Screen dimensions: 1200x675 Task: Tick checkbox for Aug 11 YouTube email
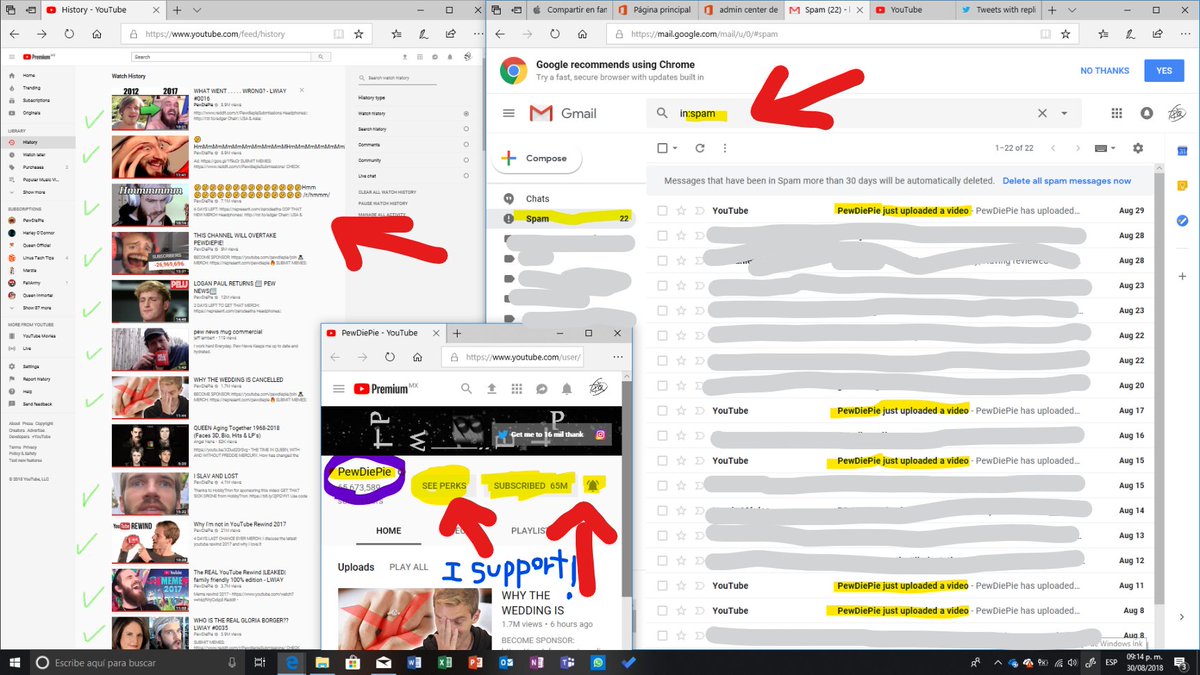pyautogui.click(x=662, y=586)
